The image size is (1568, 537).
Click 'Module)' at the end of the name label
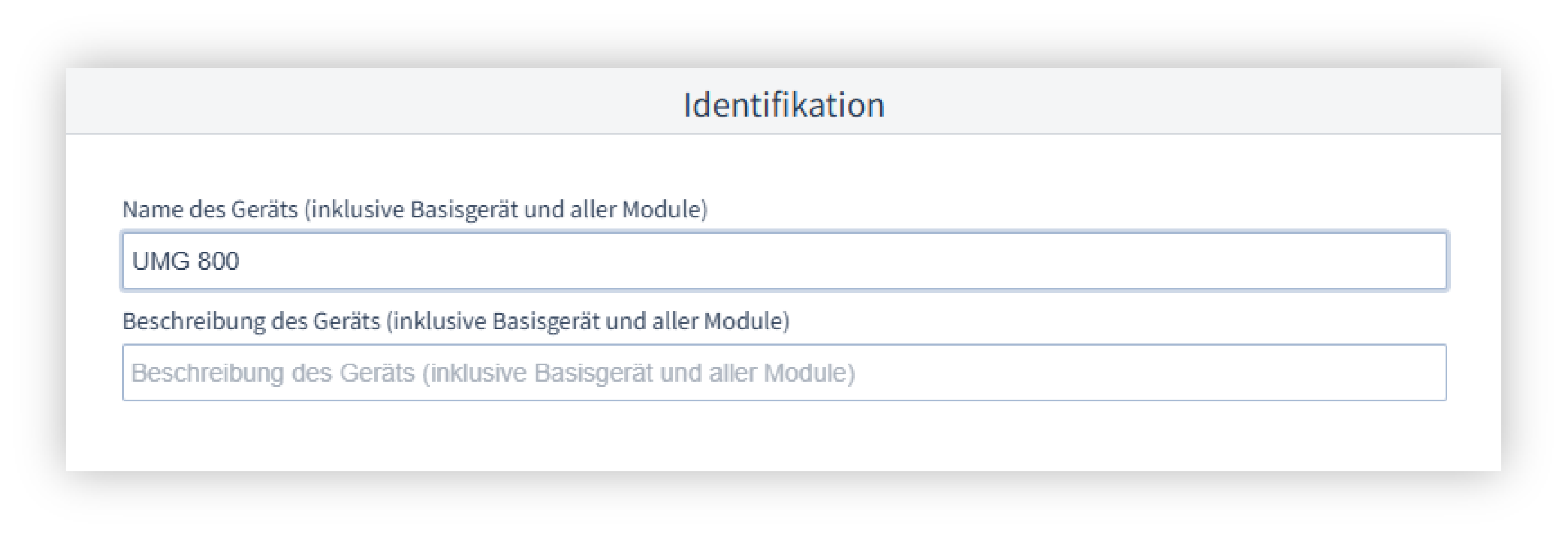tap(665, 209)
